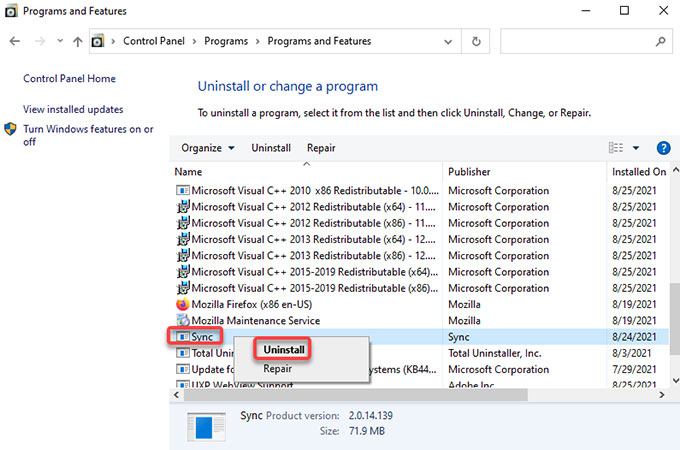Viewport: 680px width, 450px height.
Task: Select the Total Uninstaller program icon
Action: click(183, 353)
